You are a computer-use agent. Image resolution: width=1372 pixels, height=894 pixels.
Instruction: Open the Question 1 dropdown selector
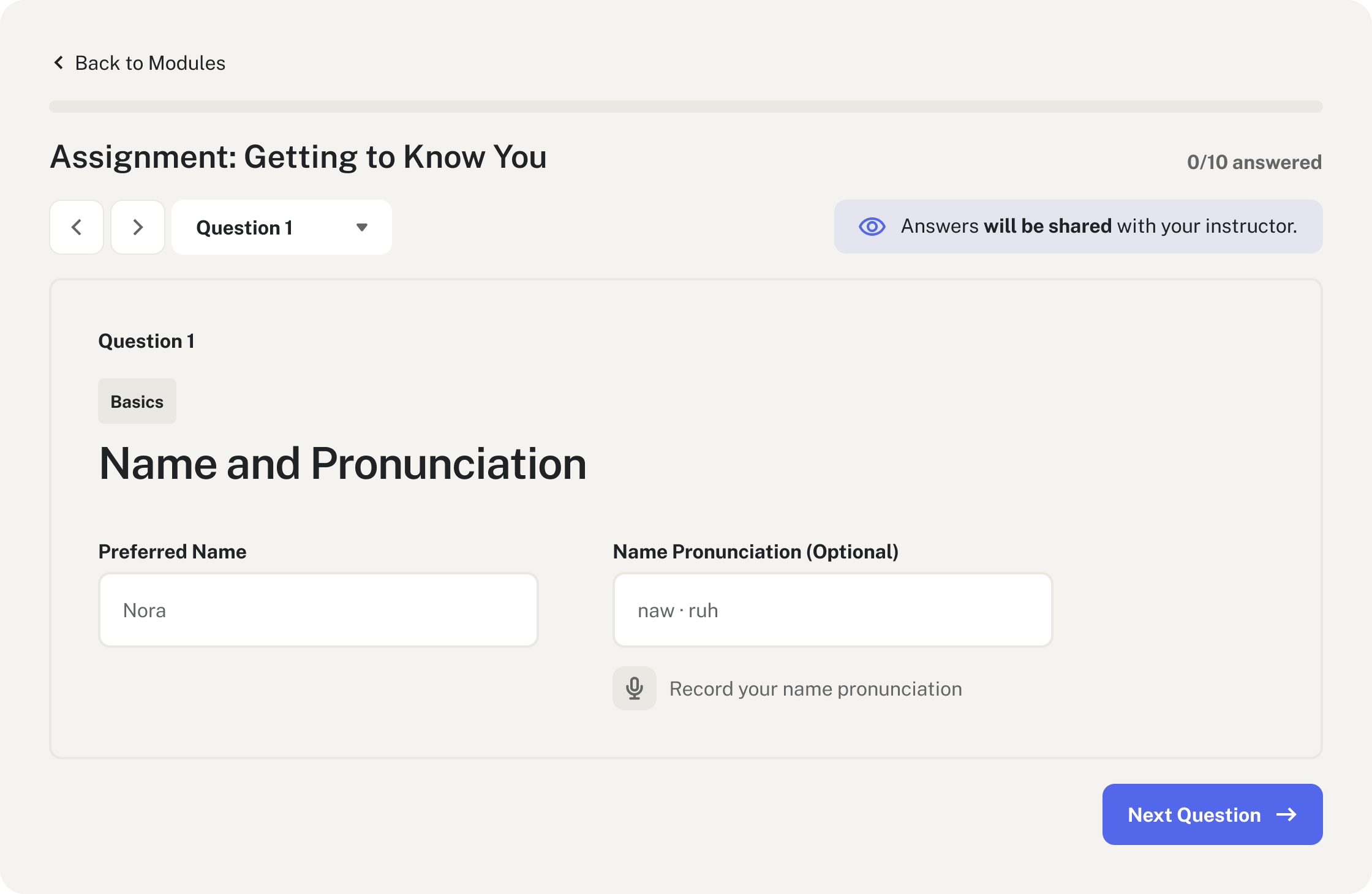[282, 227]
